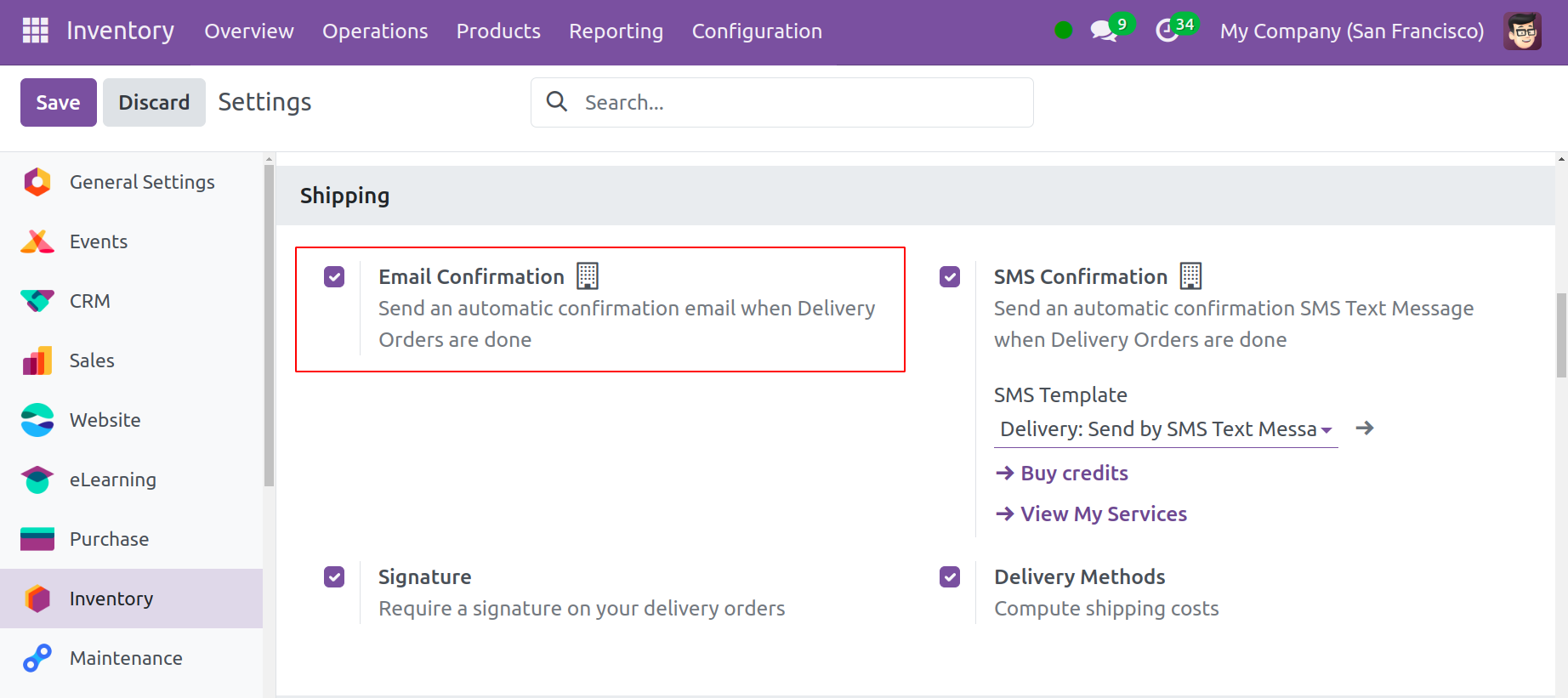1568x698 pixels.
Task: Disable the SMS Confirmation checkbox
Action: click(x=950, y=277)
